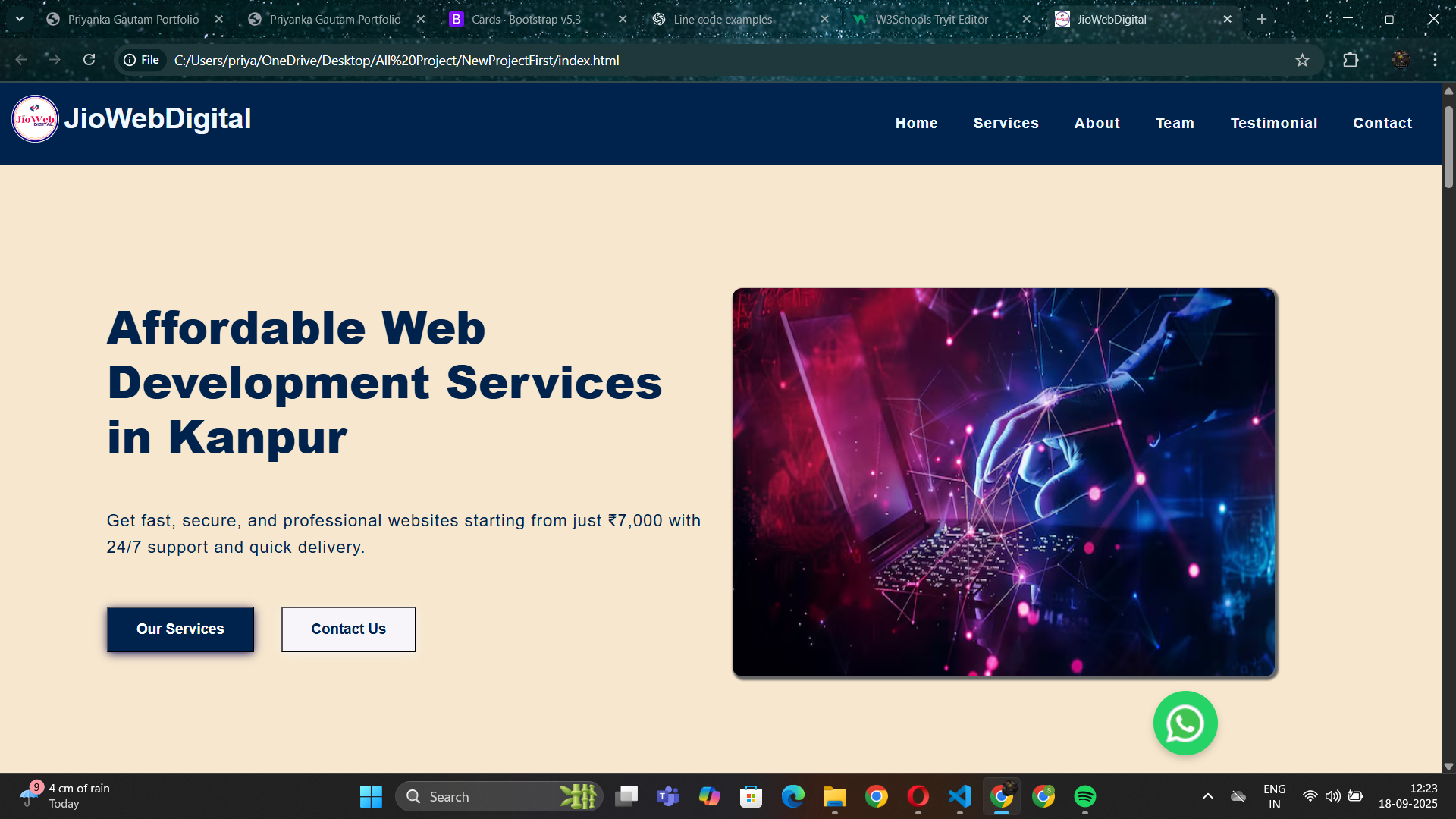Bookmark this page with the star icon

[x=1302, y=60]
